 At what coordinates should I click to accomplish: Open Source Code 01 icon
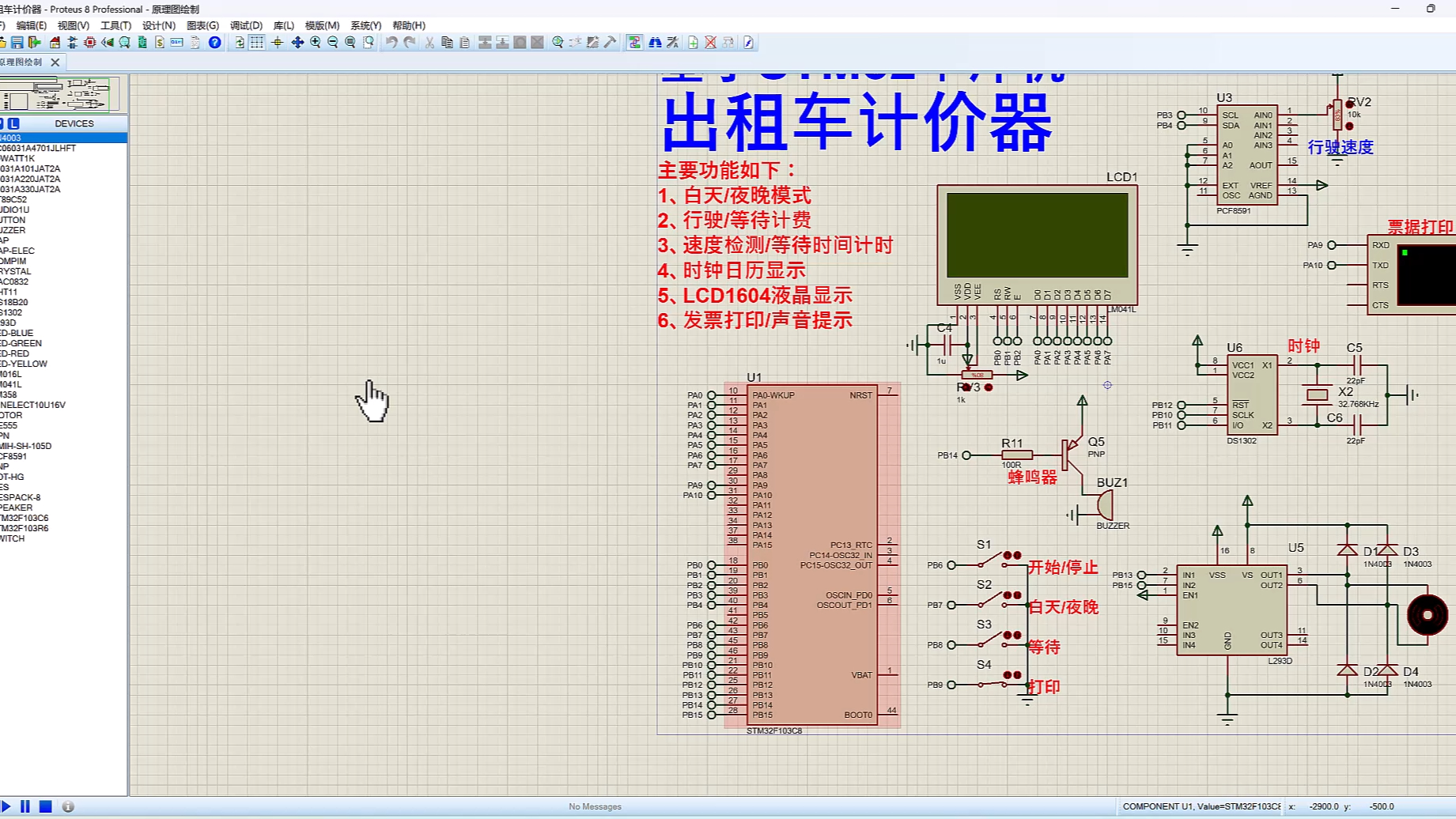click(x=177, y=43)
